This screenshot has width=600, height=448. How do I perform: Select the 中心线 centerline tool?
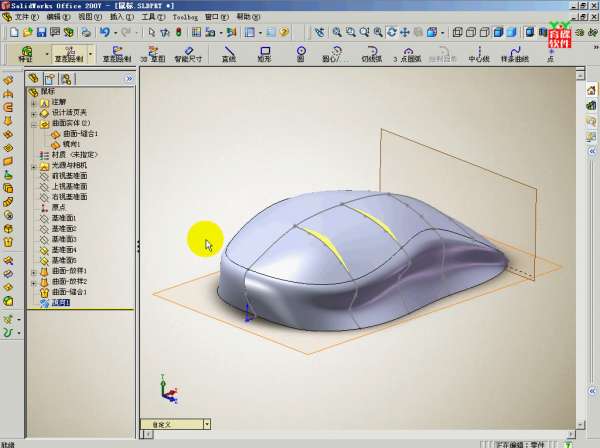coord(479,54)
